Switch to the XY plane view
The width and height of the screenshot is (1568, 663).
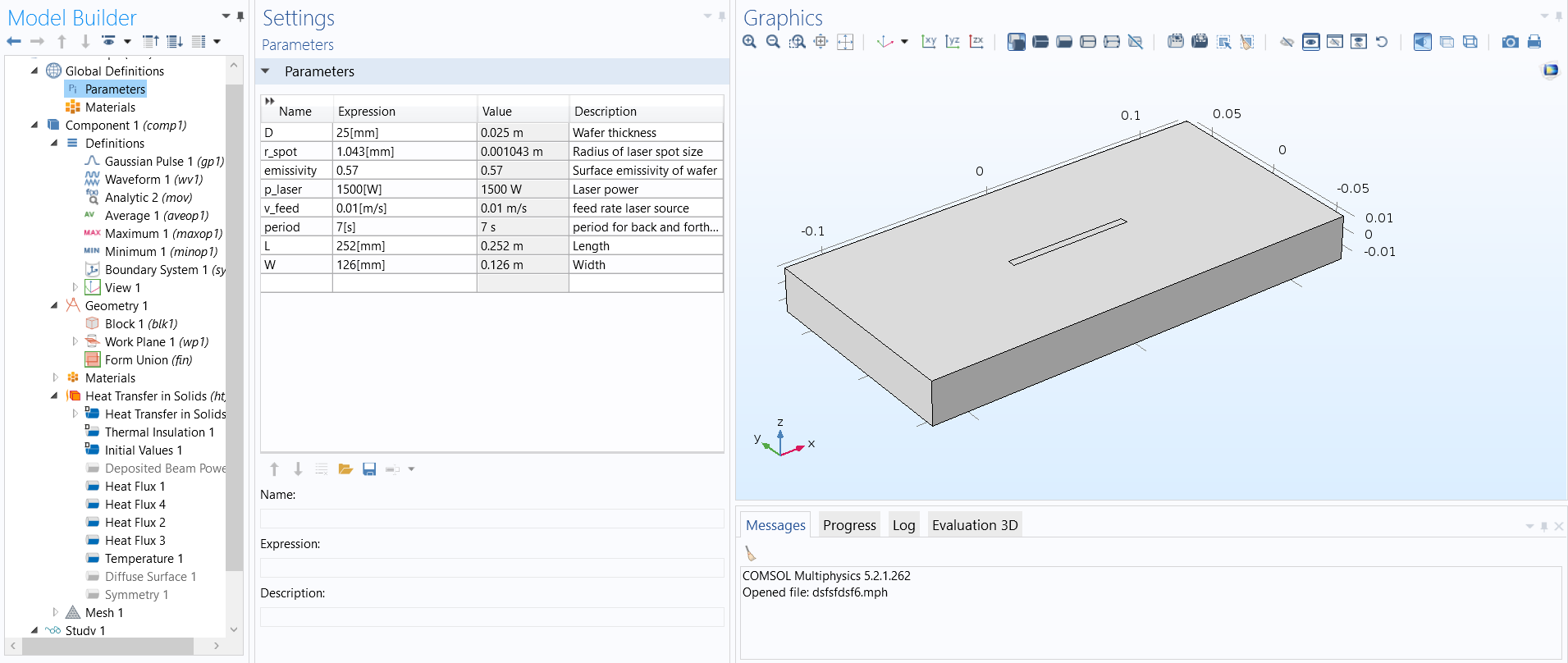(929, 42)
